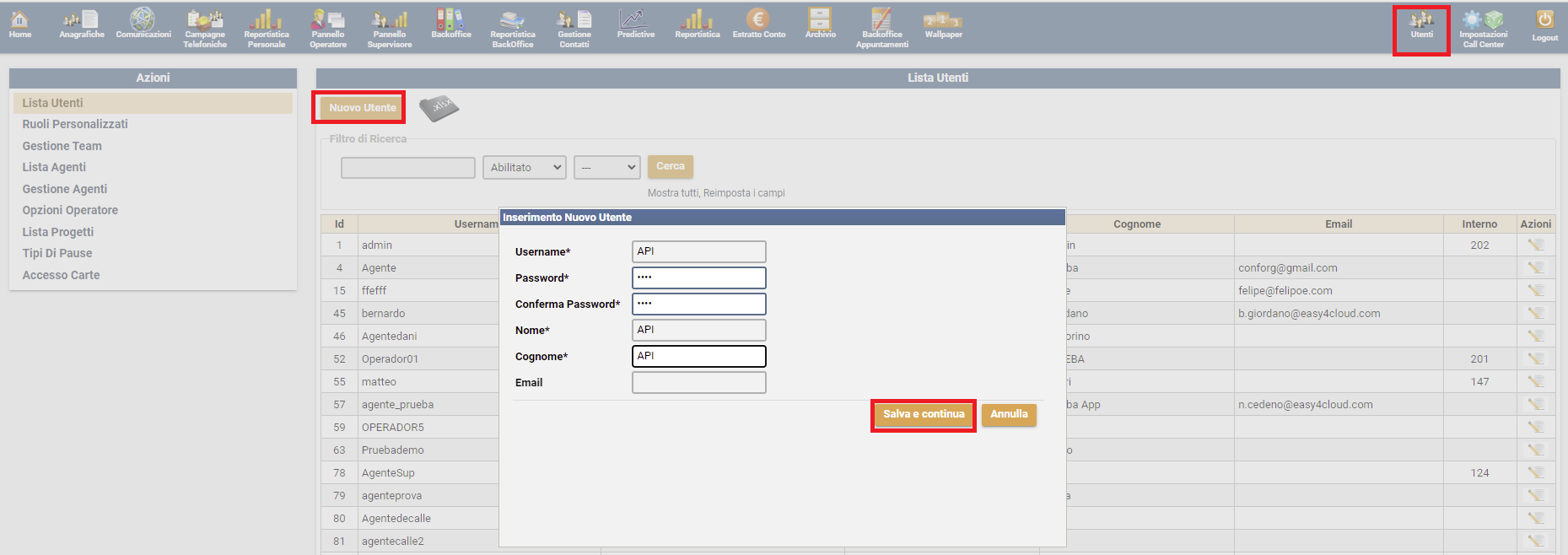
Task: Select Tipi Di Pause in sidebar
Action: point(57,253)
